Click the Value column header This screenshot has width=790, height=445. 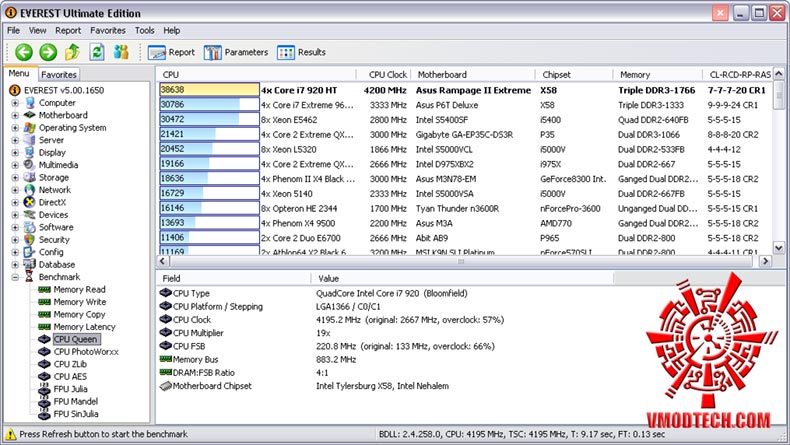pos(463,278)
